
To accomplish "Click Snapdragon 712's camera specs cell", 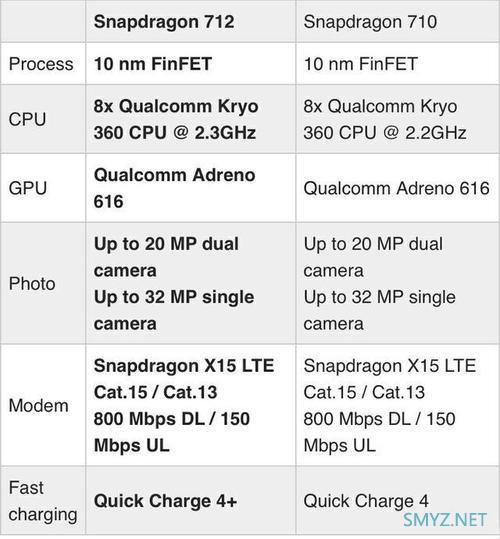I will (191, 284).
